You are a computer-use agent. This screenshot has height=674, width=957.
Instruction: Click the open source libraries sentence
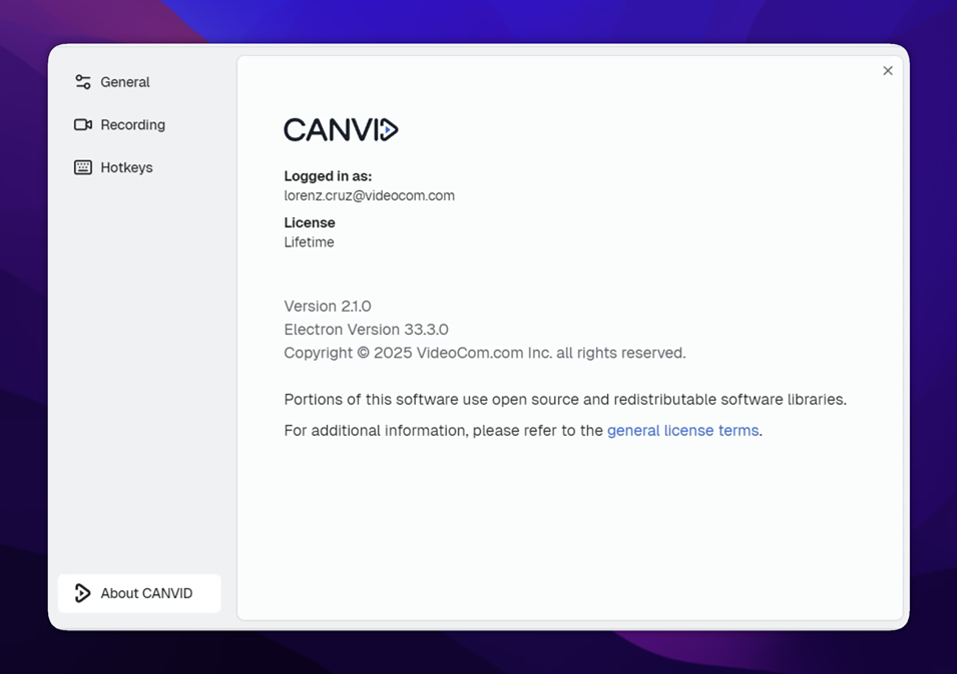[565, 399]
